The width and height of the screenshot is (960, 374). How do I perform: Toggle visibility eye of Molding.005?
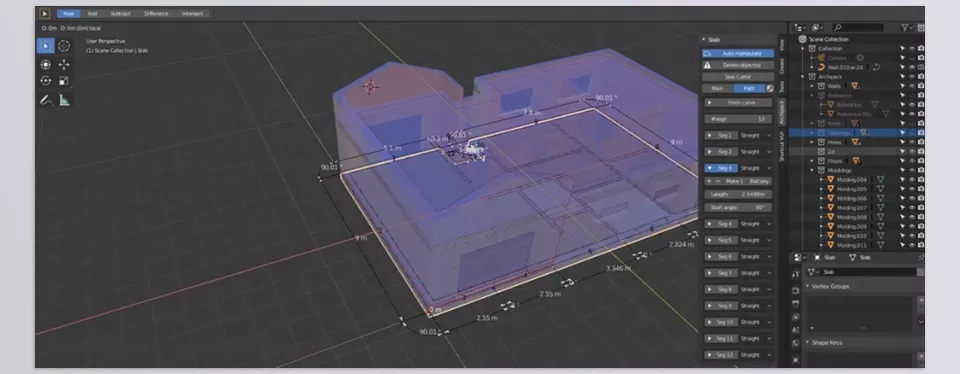[912, 189]
